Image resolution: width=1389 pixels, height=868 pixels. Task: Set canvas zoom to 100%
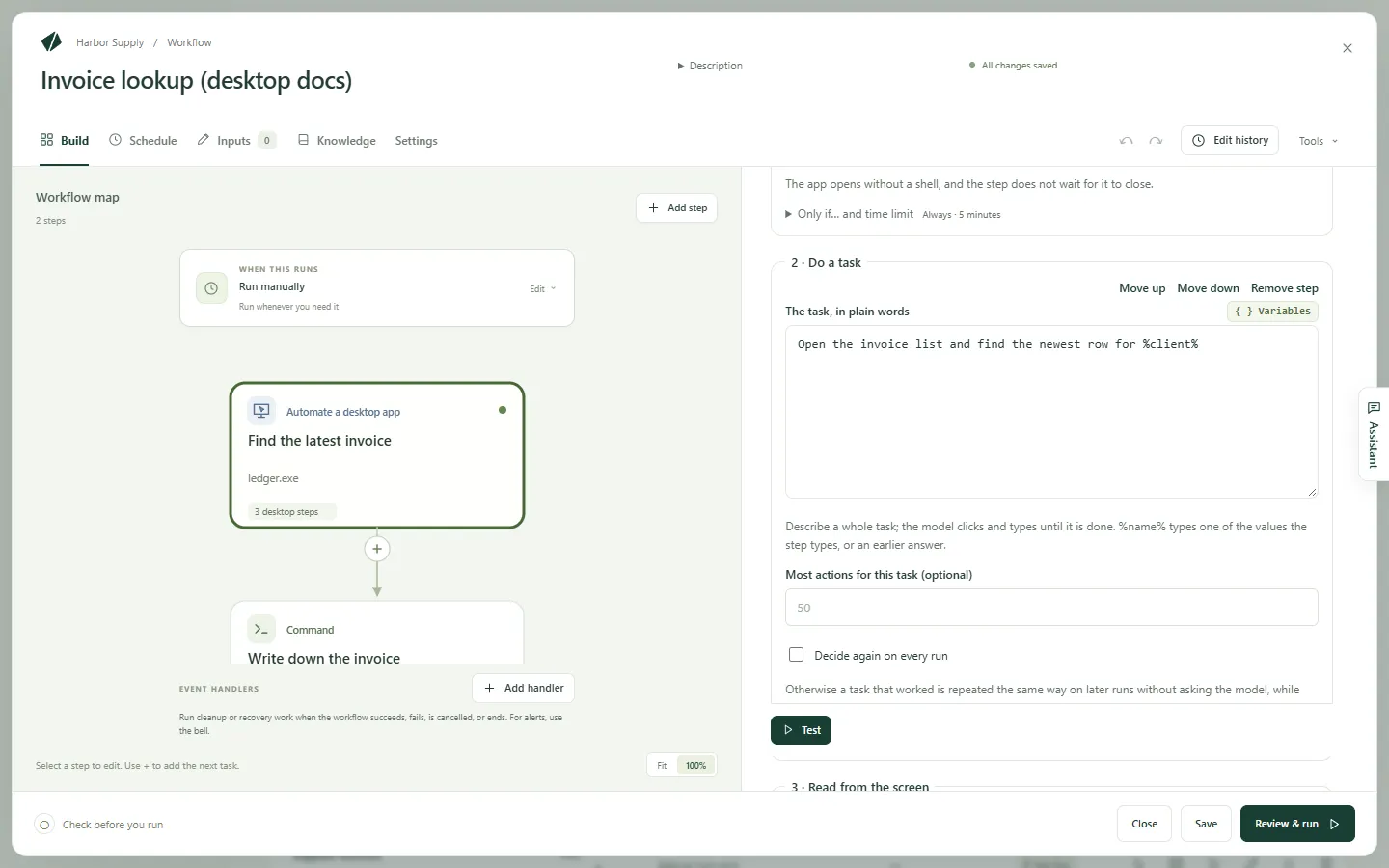click(x=695, y=766)
